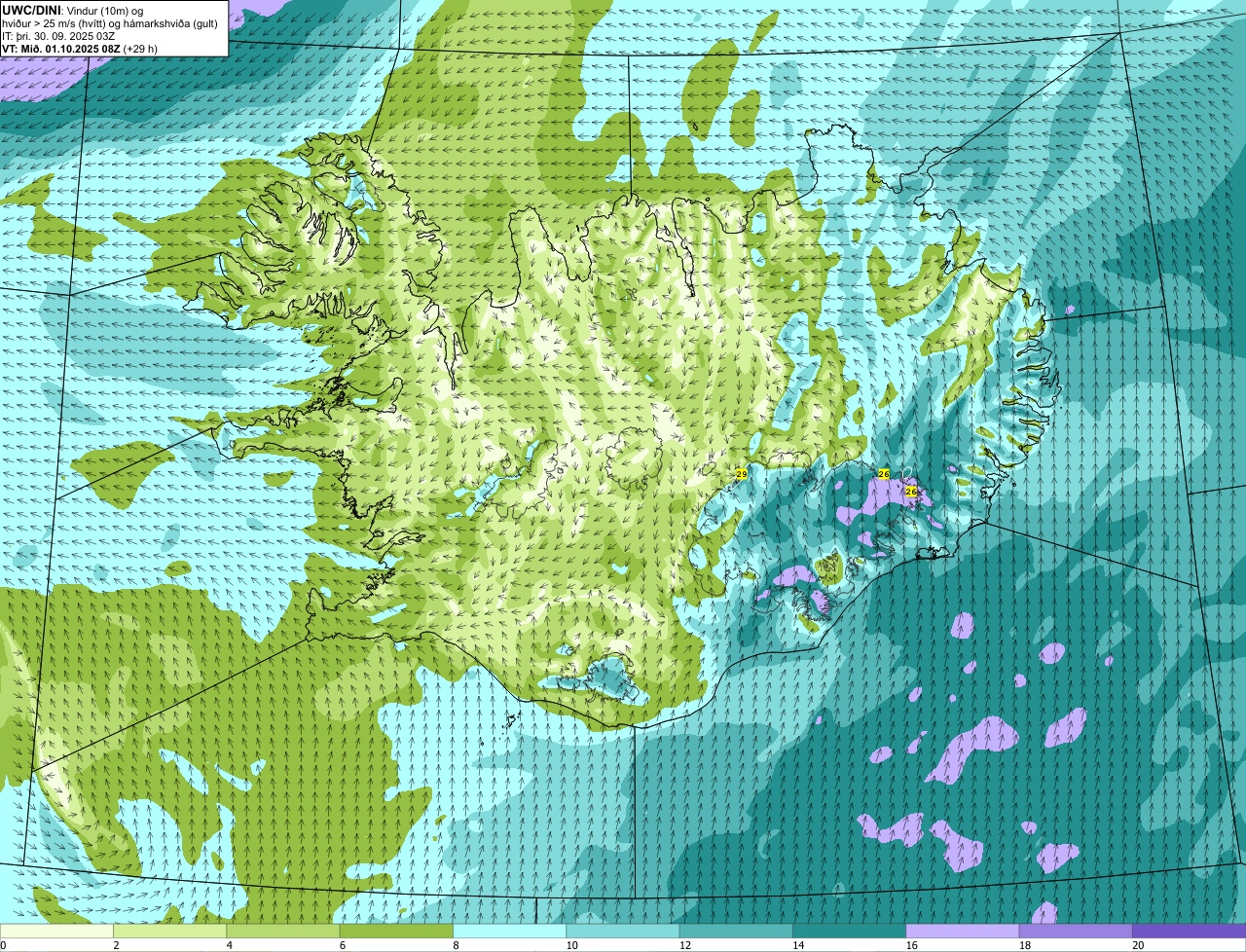Viewport: 1246px width, 952px height.
Task: Click the yellow gust label reading 29
Action: pos(742,474)
